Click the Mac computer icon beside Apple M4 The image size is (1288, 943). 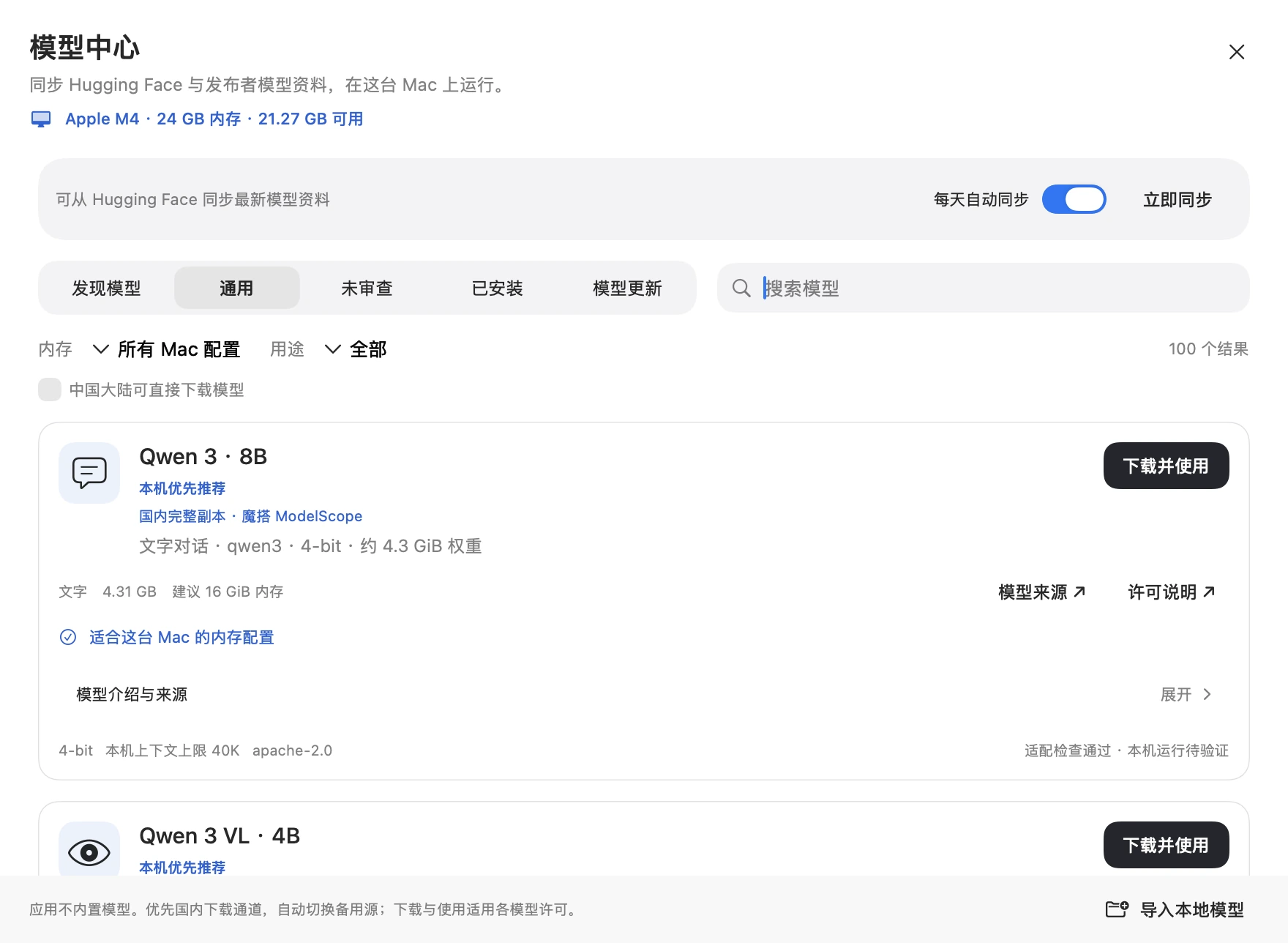[41, 119]
